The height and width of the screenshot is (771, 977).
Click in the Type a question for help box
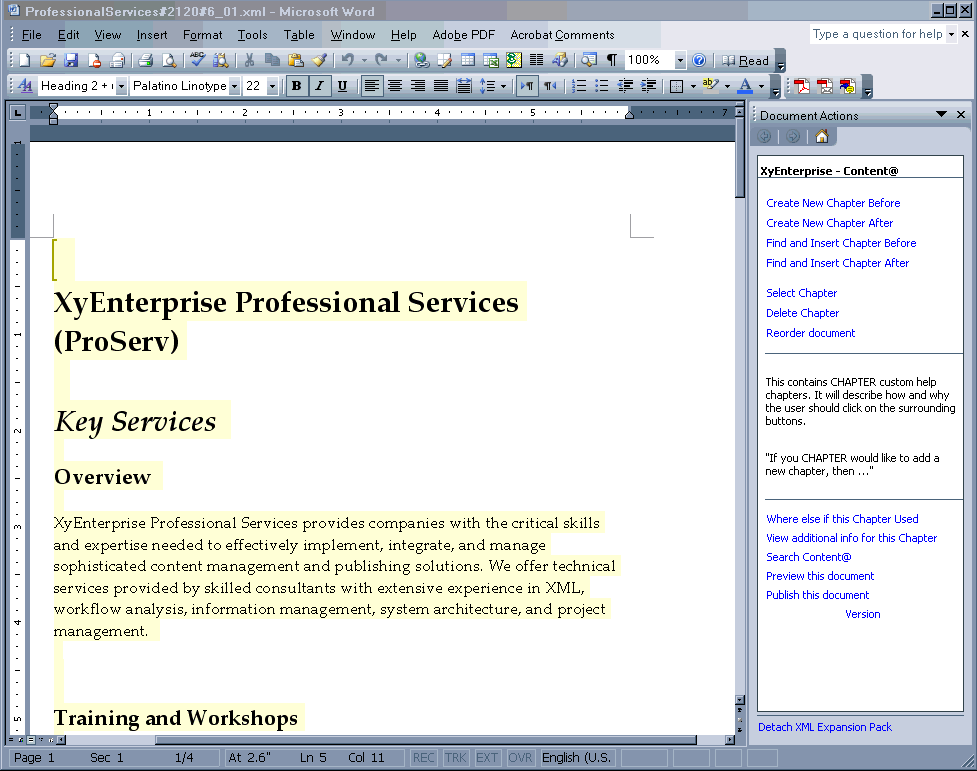[x=877, y=34]
